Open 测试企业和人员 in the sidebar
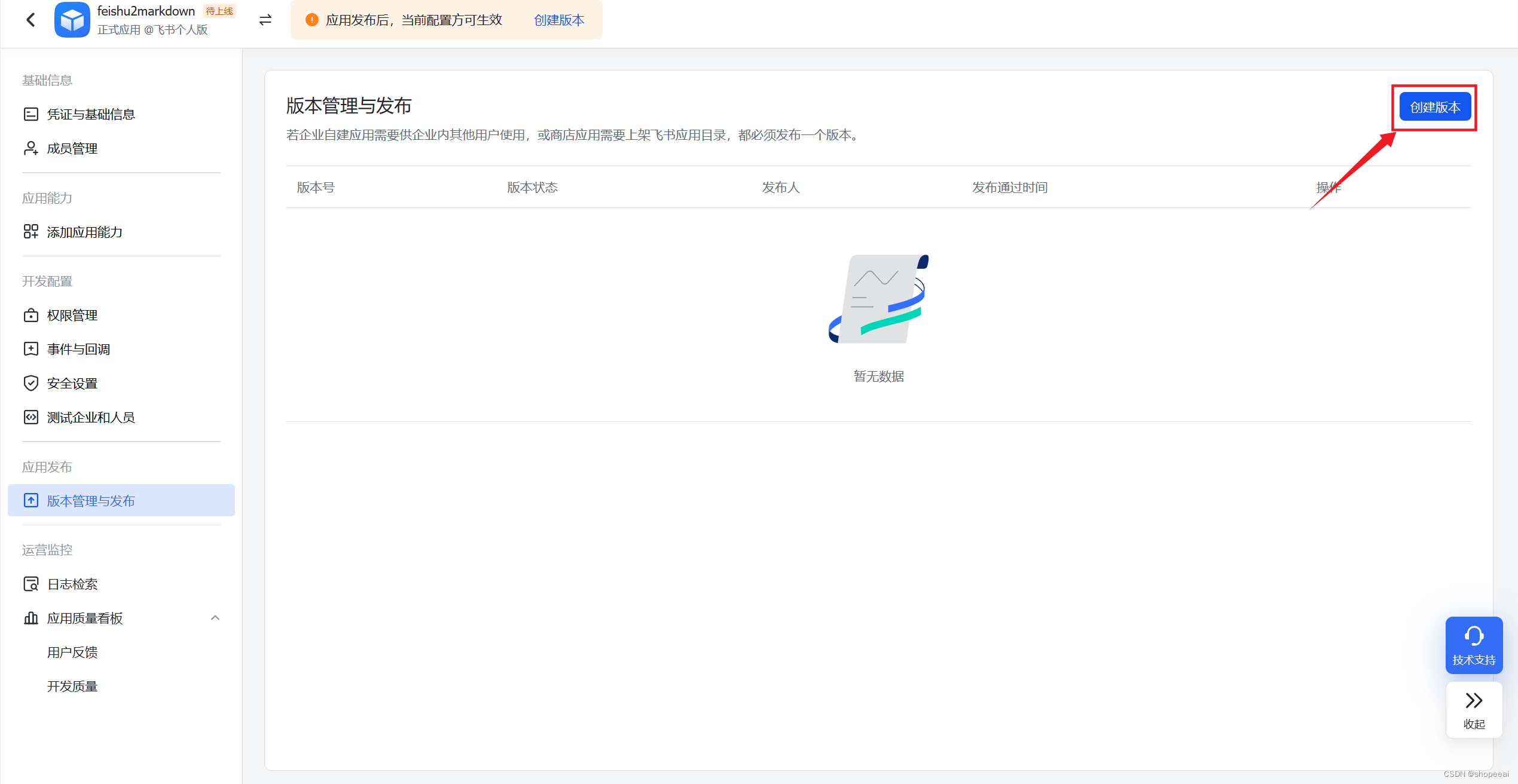Screen dimensions: 1518x784 91,417
